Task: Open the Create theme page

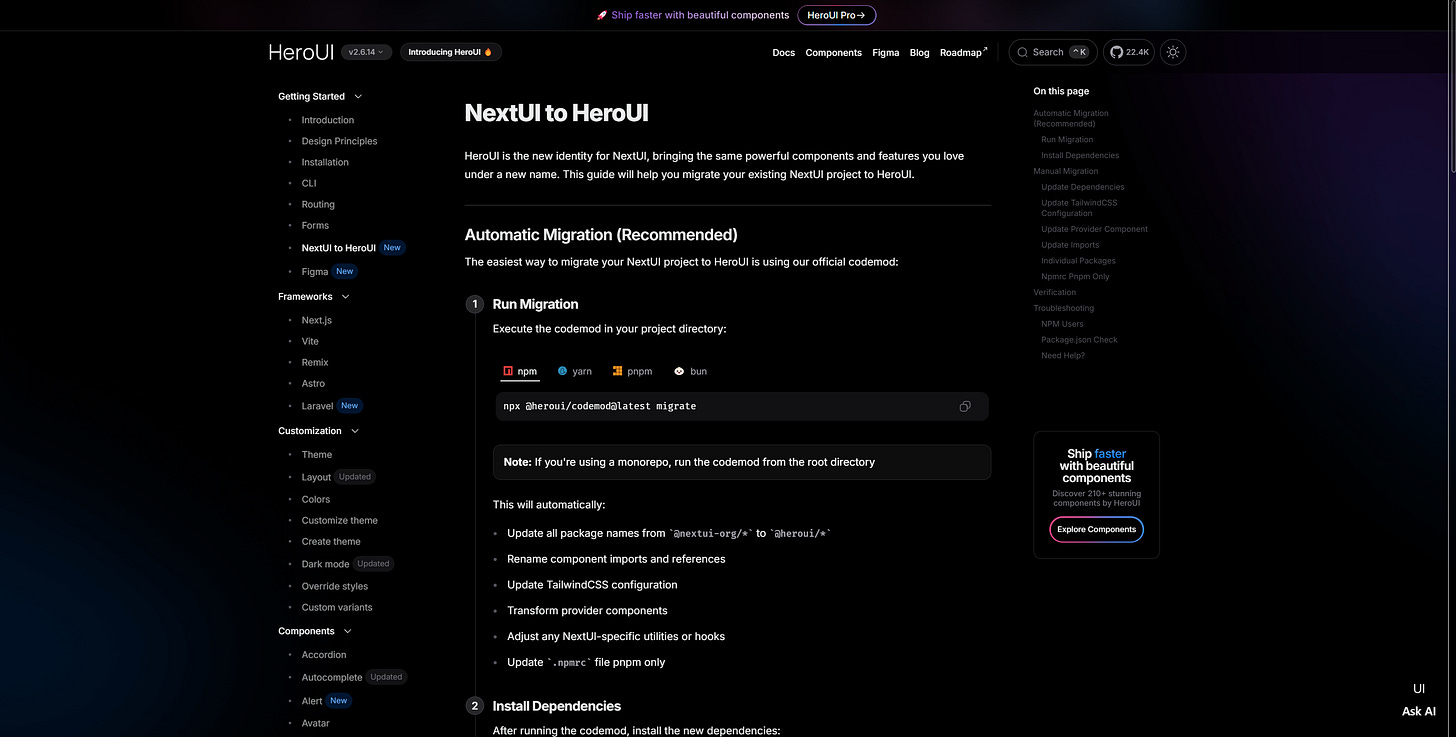Action: pos(331,541)
